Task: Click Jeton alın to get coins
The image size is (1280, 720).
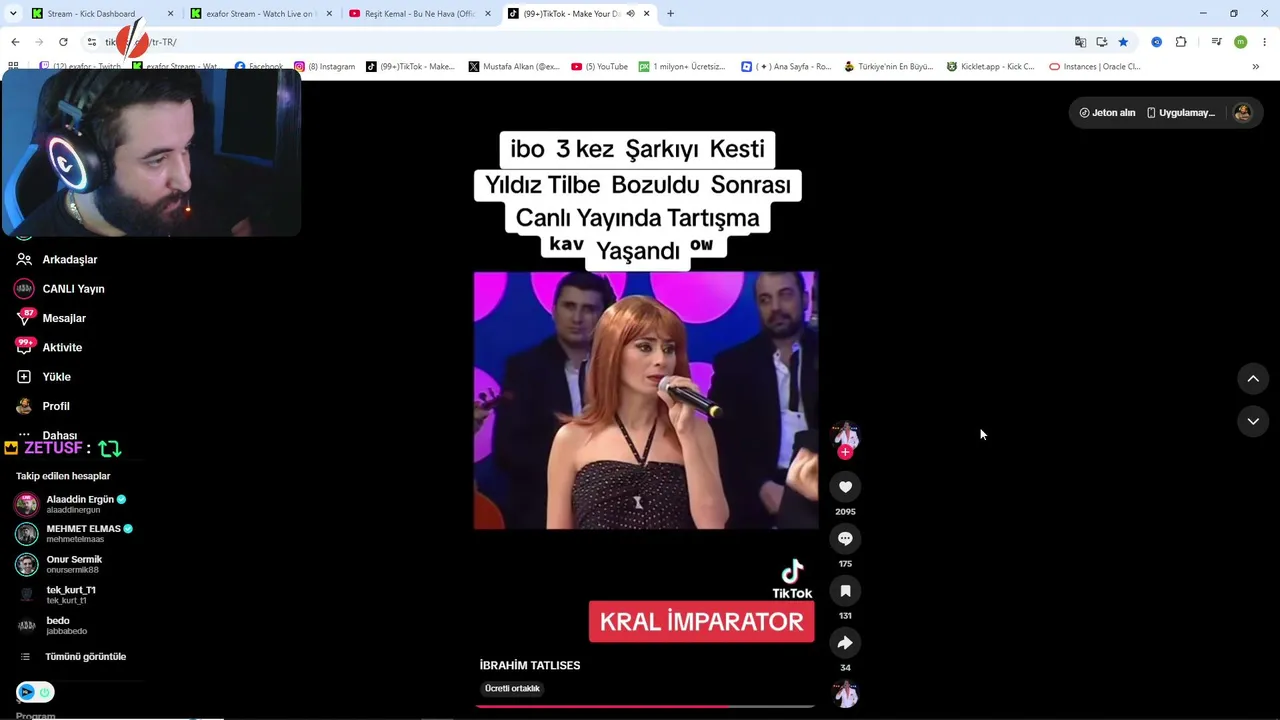Action: (1107, 113)
